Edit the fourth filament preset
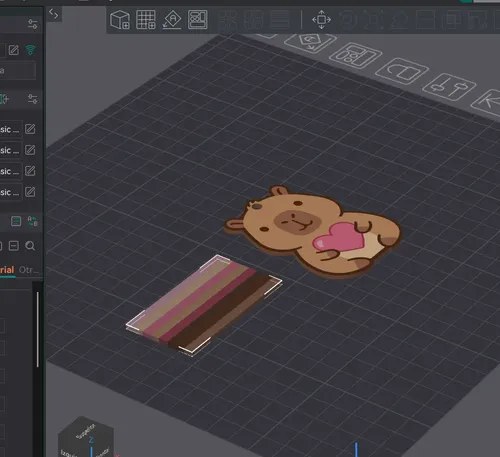The height and width of the screenshot is (457, 500). (x=30, y=192)
